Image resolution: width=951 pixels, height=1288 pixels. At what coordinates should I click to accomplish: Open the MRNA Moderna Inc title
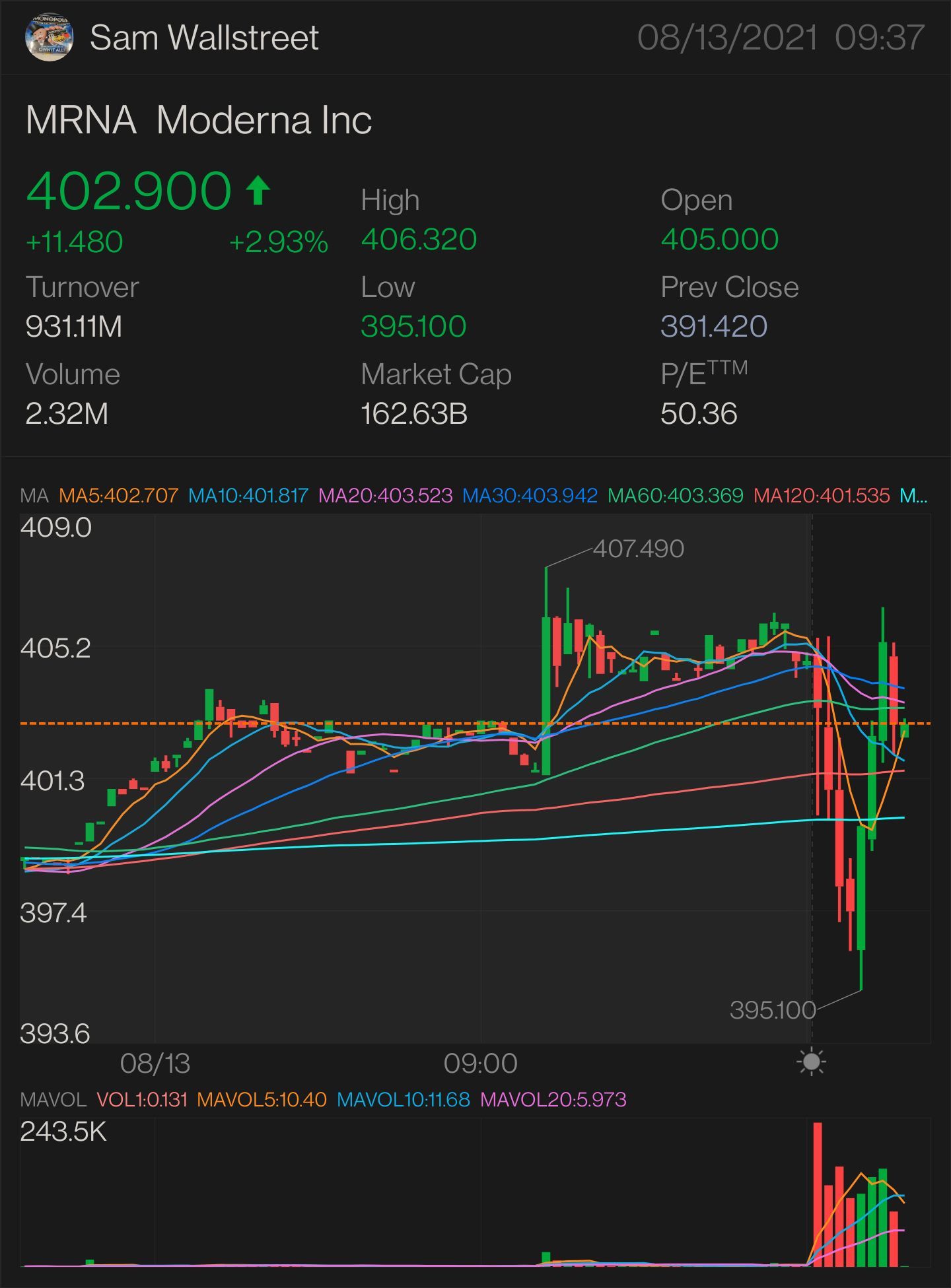point(199,120)
